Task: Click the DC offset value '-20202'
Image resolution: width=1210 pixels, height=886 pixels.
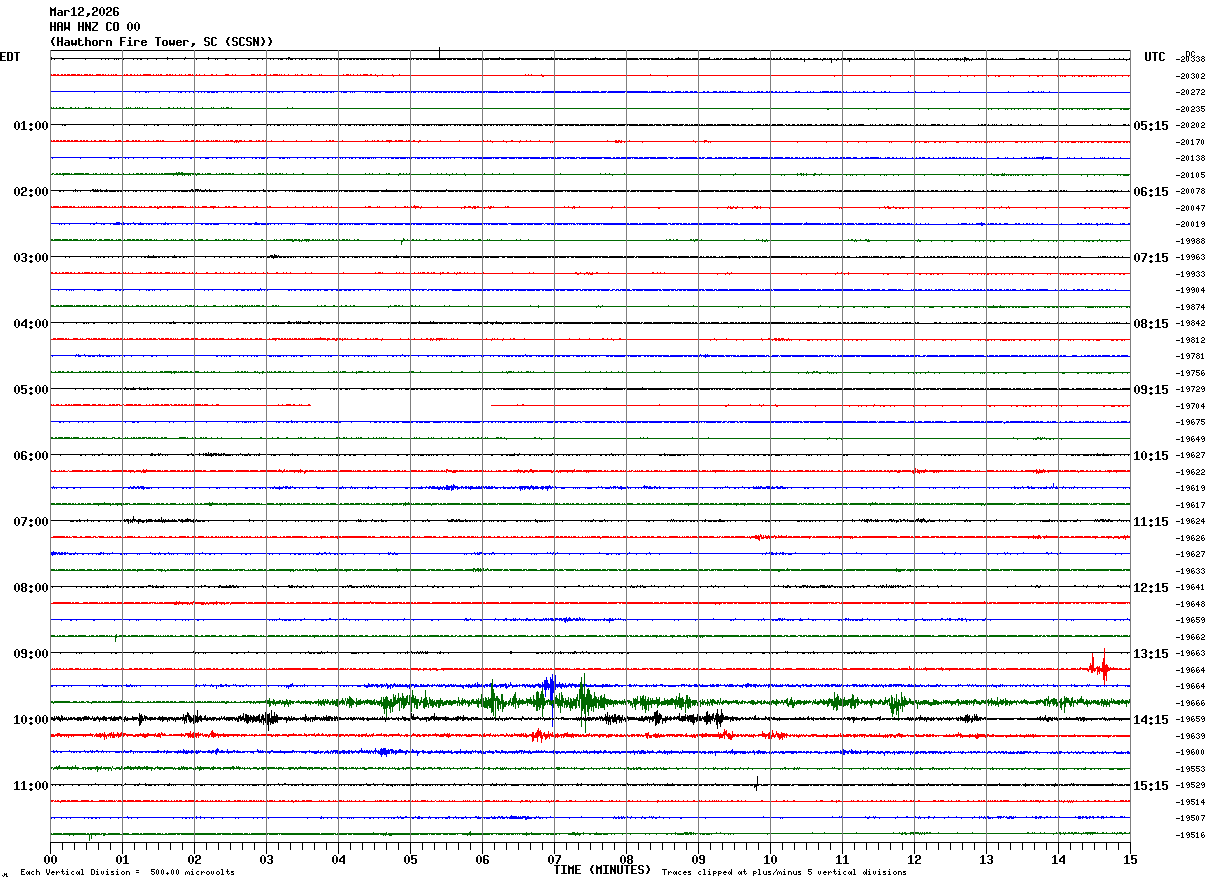Action: click(1191, 126)
